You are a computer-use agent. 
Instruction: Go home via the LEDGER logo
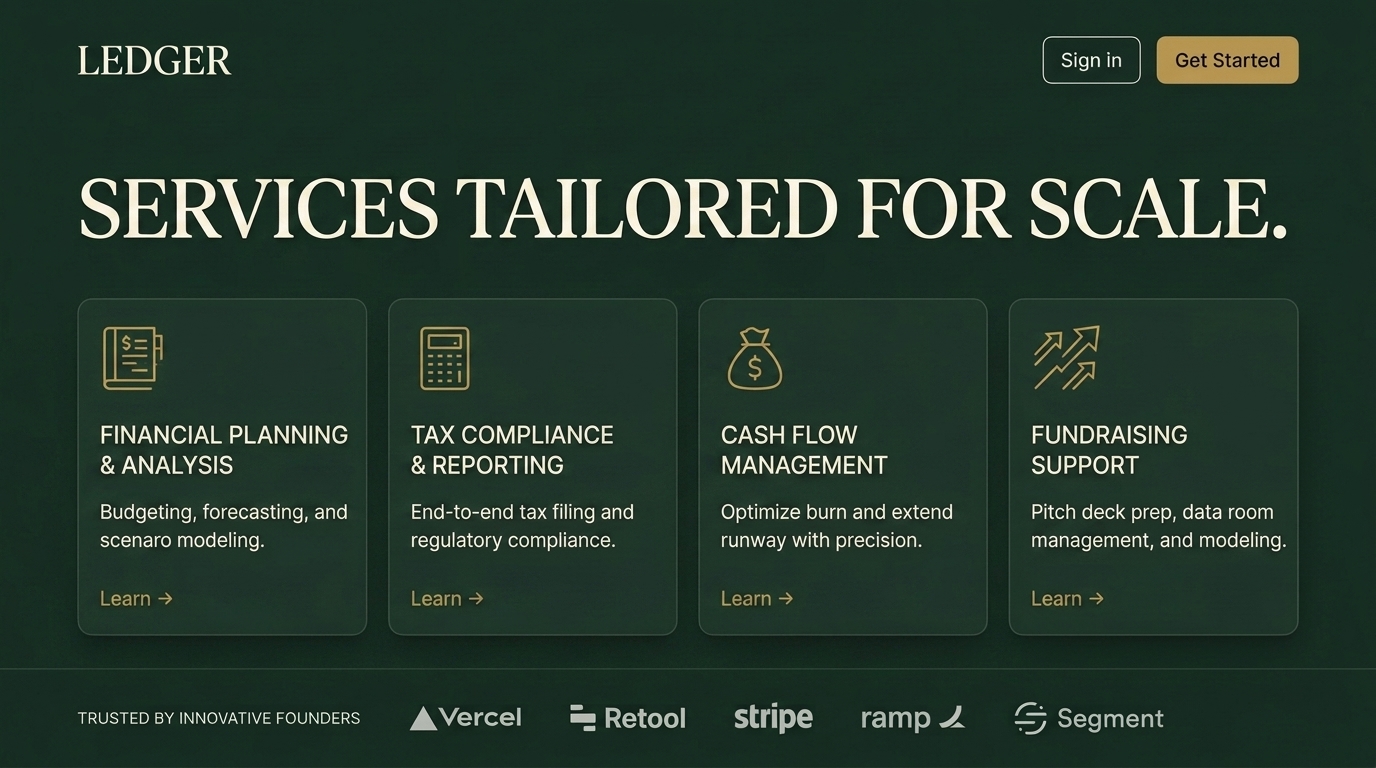click(x=154, y=61)
